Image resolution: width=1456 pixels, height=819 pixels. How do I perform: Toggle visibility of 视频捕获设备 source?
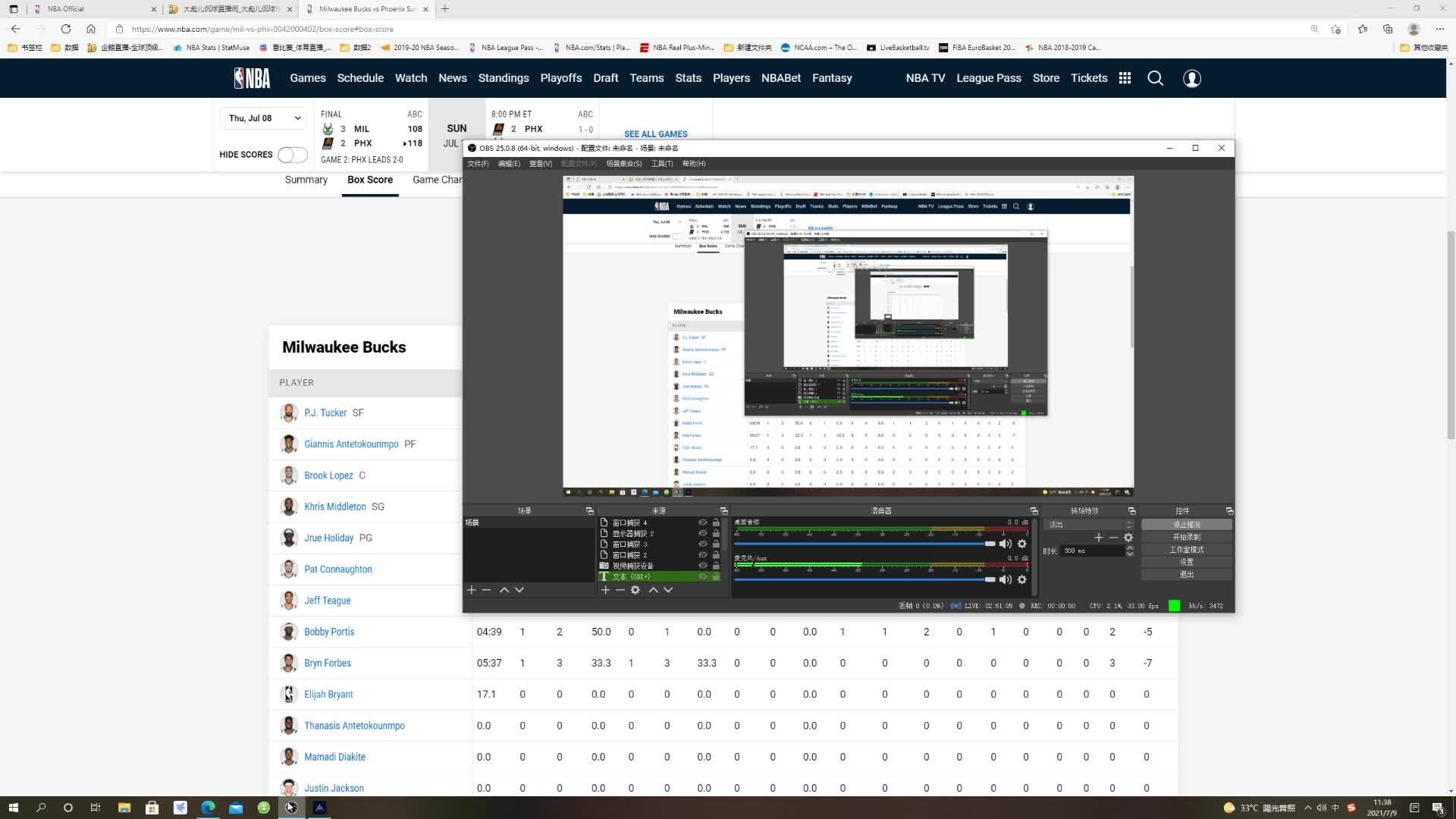703,566
